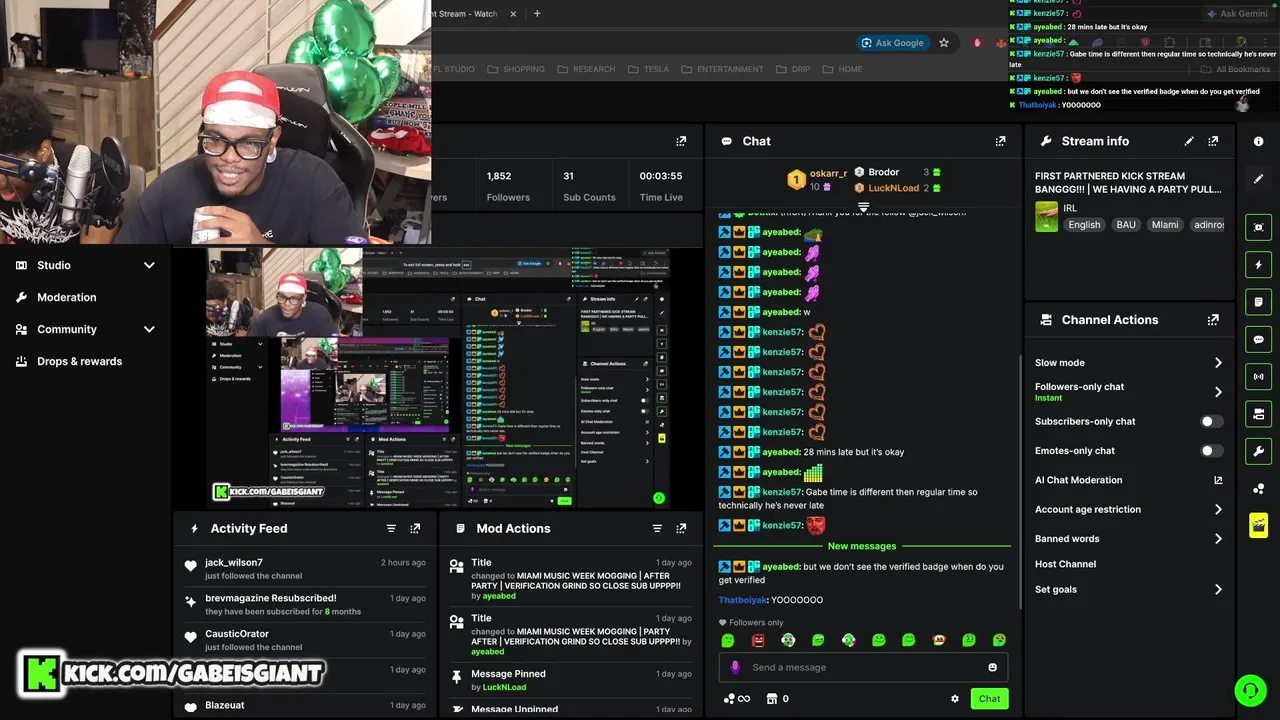1280x720 pixels.
Task: Click the IRL category thumbnail
Action: (x=1046, y=217)
